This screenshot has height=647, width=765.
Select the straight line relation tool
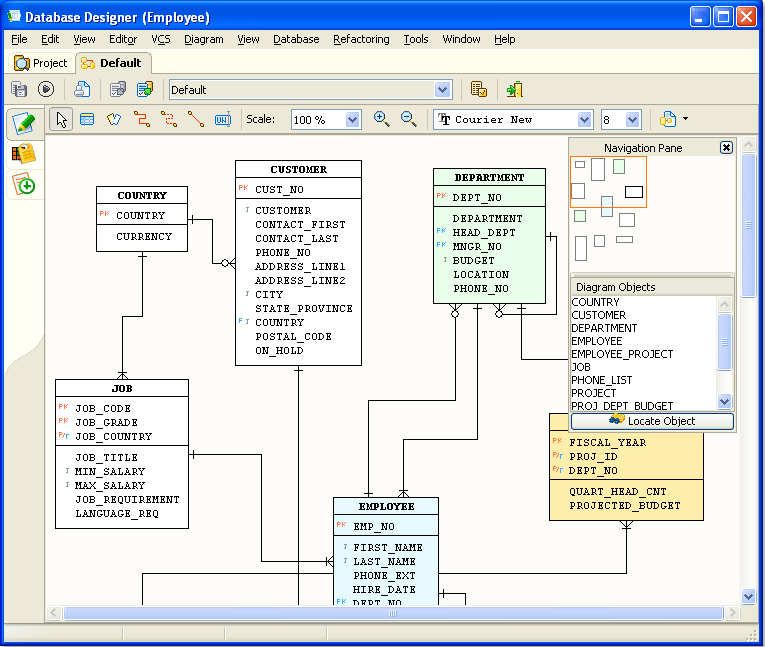[196, 120]
